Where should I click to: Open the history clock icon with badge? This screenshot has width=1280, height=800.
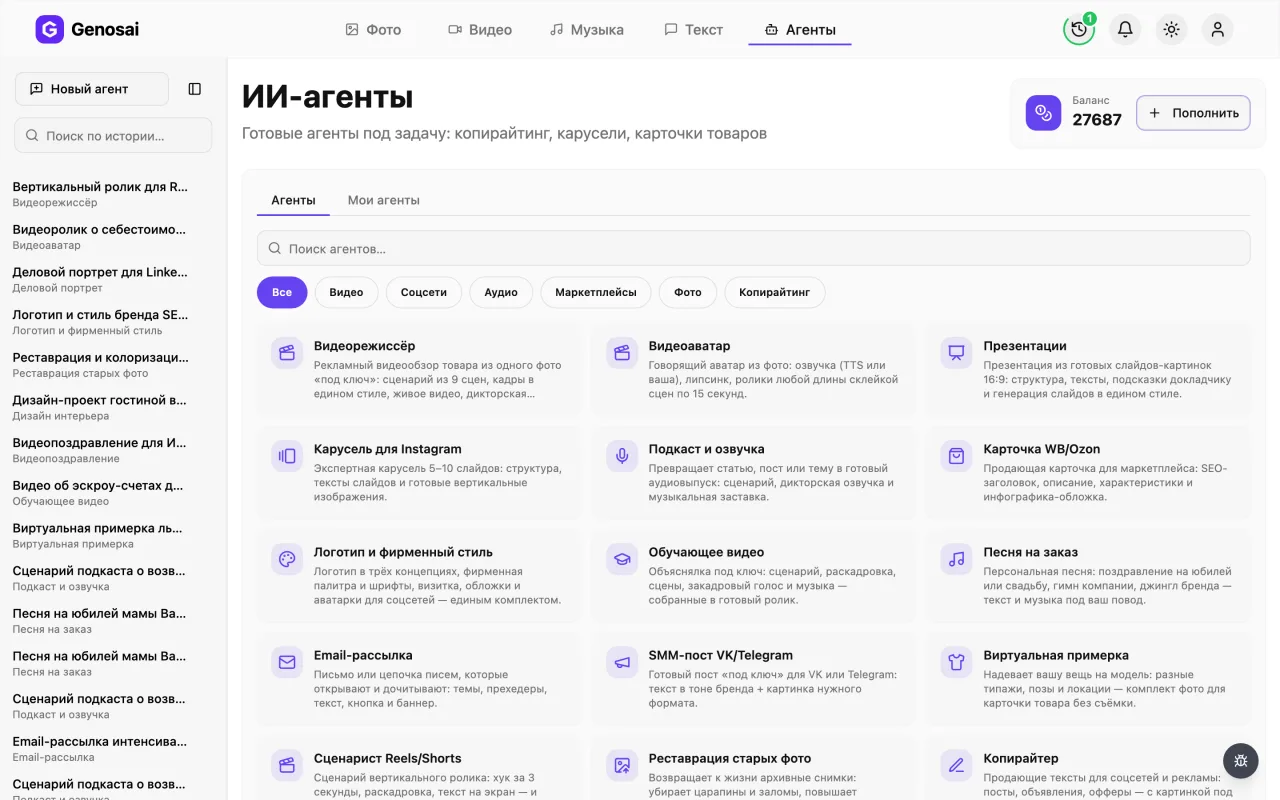click(x=1079, y=29)
